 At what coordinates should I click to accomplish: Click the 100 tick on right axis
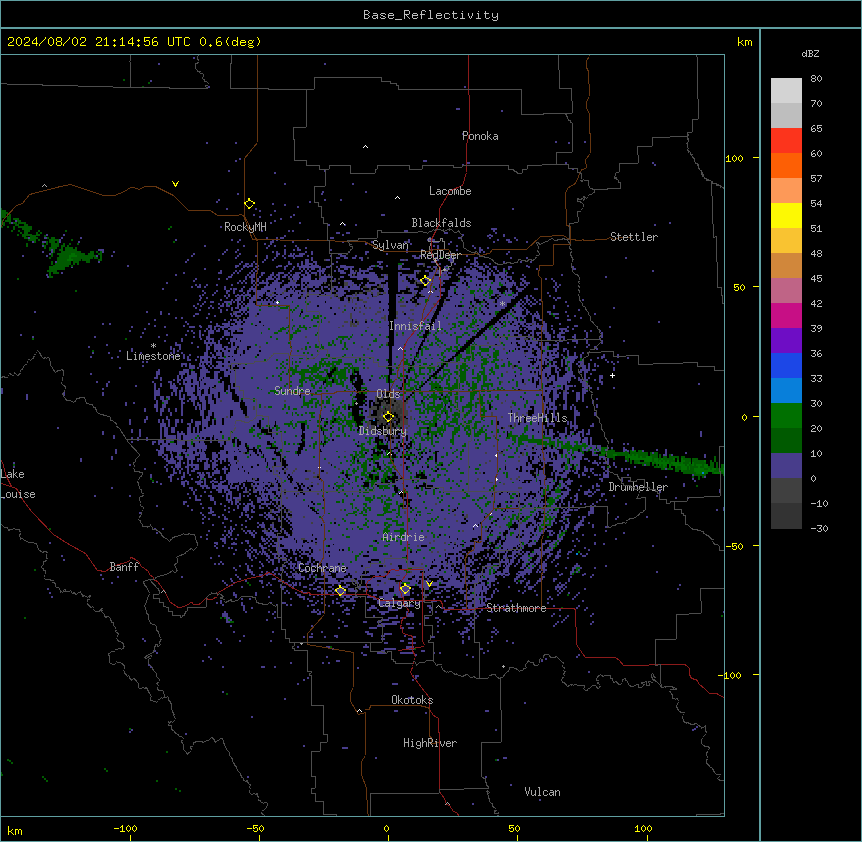734,158
